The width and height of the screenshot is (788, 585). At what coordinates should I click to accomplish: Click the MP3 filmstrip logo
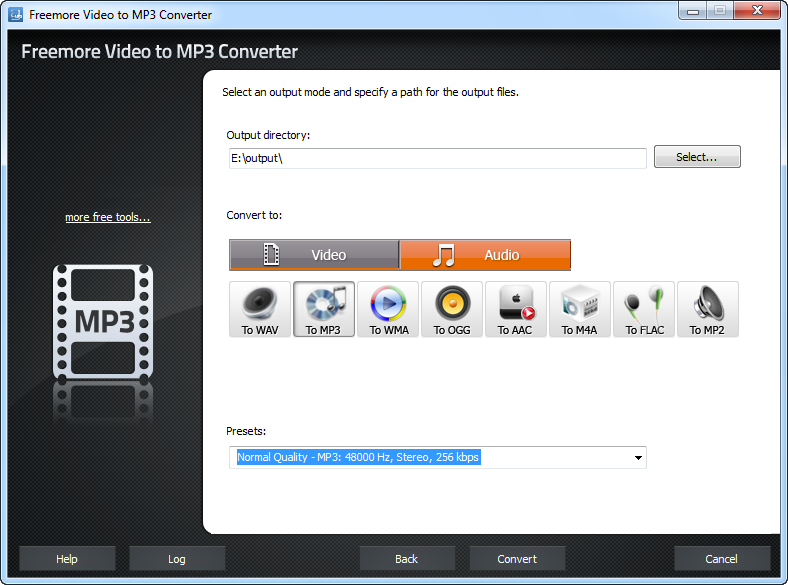[x=103, y=322]
